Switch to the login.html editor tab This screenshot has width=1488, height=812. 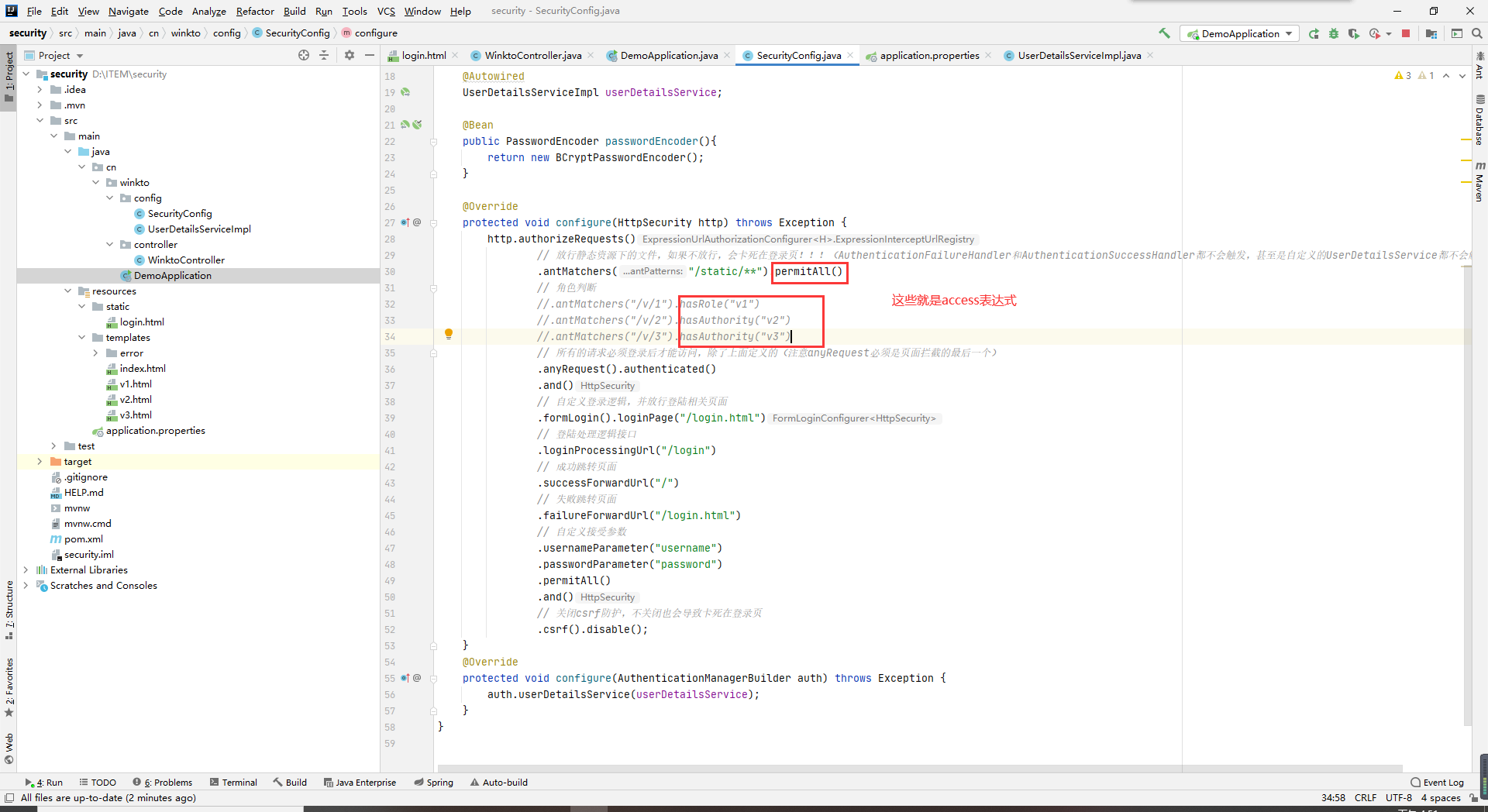click(423, 55)
